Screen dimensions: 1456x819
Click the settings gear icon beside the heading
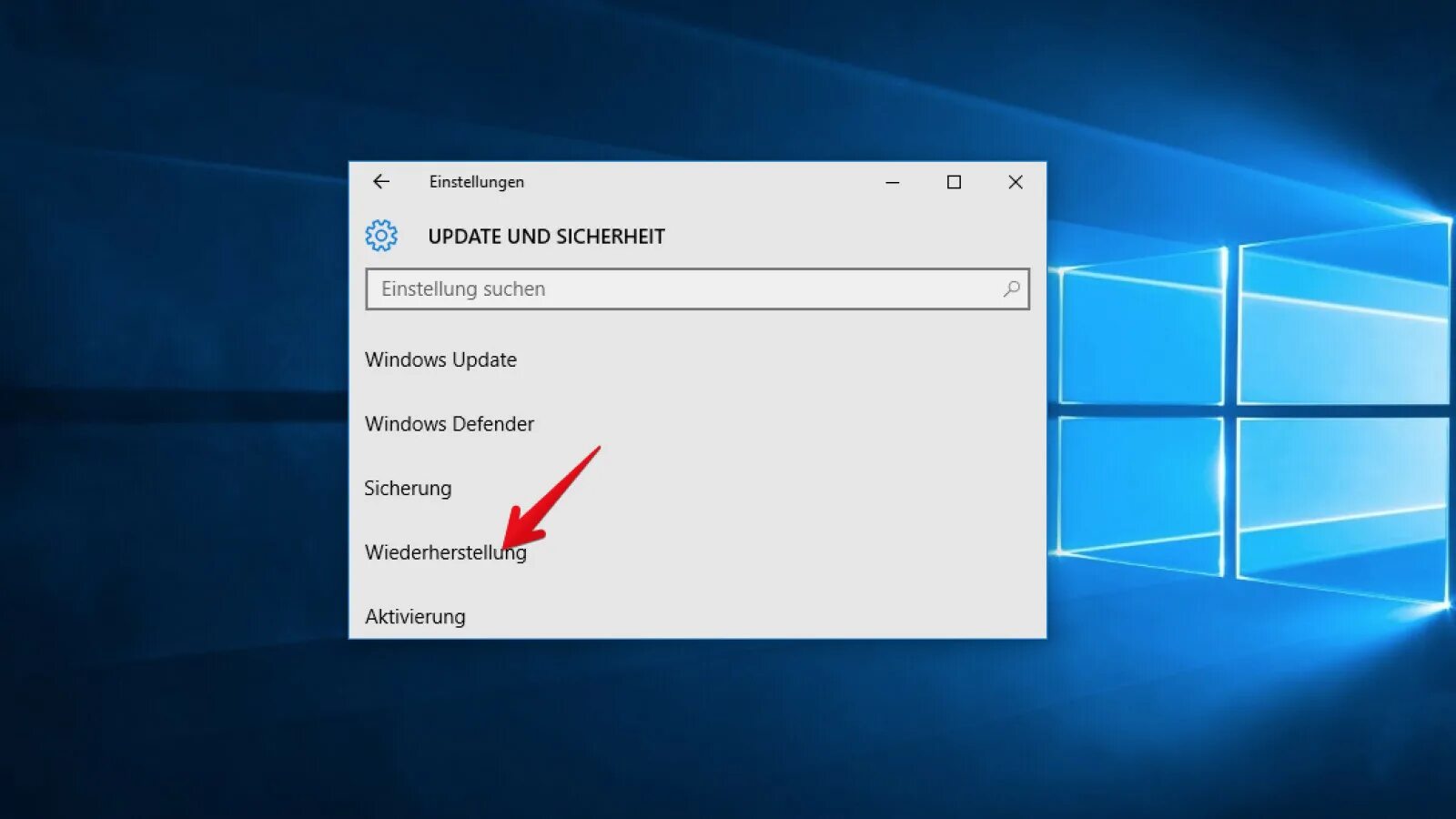tap(381, 236)
